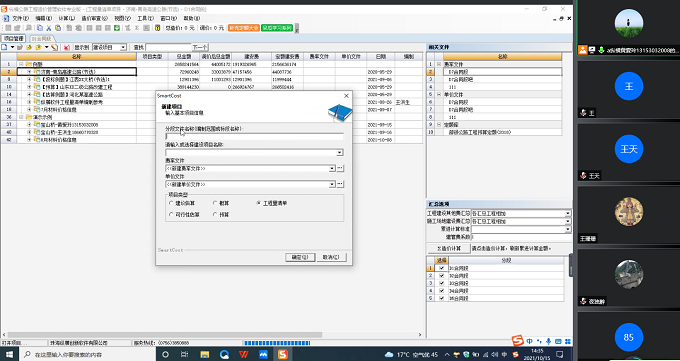Open the 编辑 menu
This screenshot has width=680, height=361.
[x=43, y=19]
